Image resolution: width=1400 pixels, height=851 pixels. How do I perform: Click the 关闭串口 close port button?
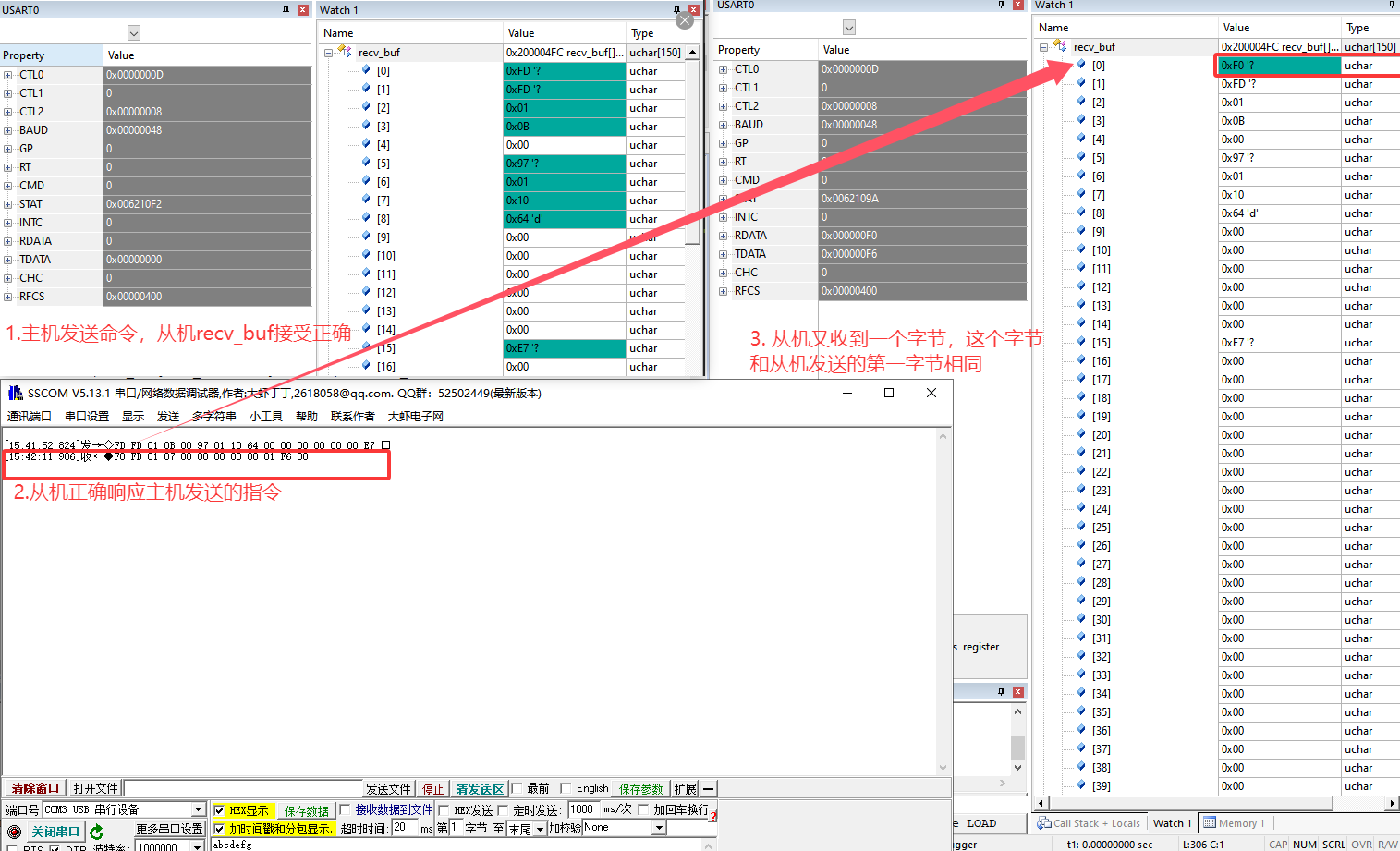click(55, 832)
